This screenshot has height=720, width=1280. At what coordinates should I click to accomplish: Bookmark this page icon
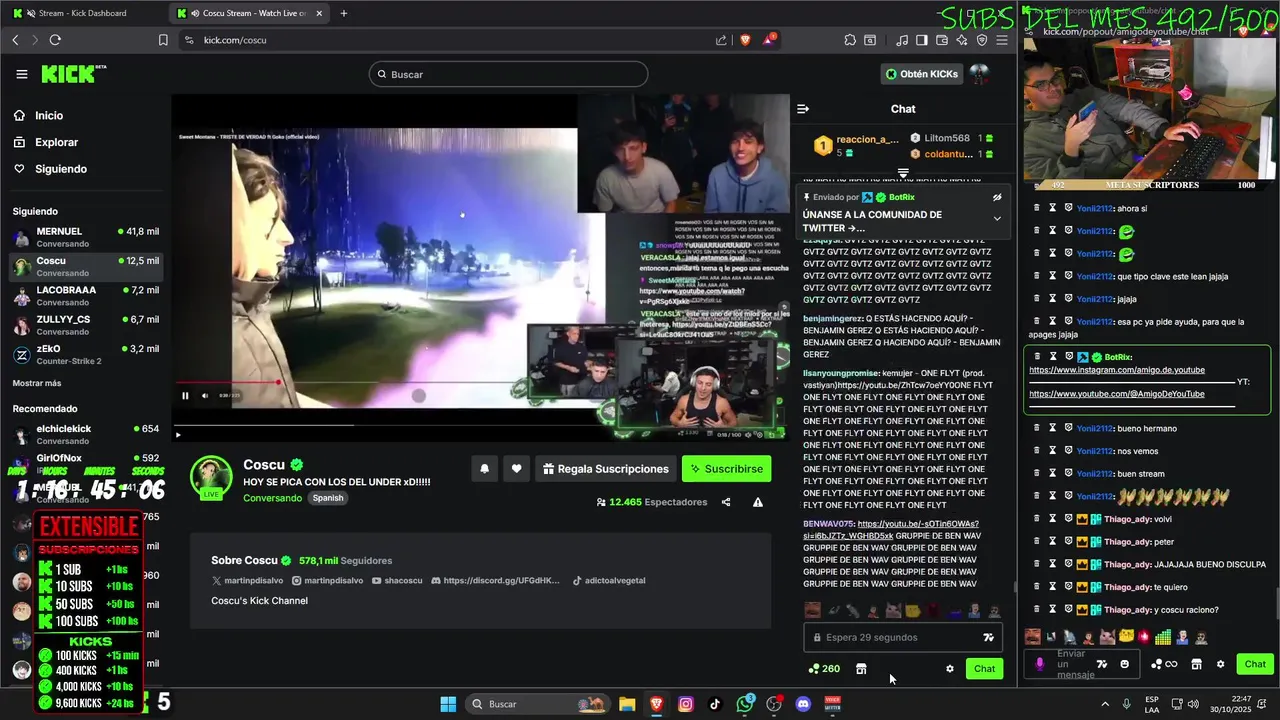pyautogui.click(x=163, y=40)
